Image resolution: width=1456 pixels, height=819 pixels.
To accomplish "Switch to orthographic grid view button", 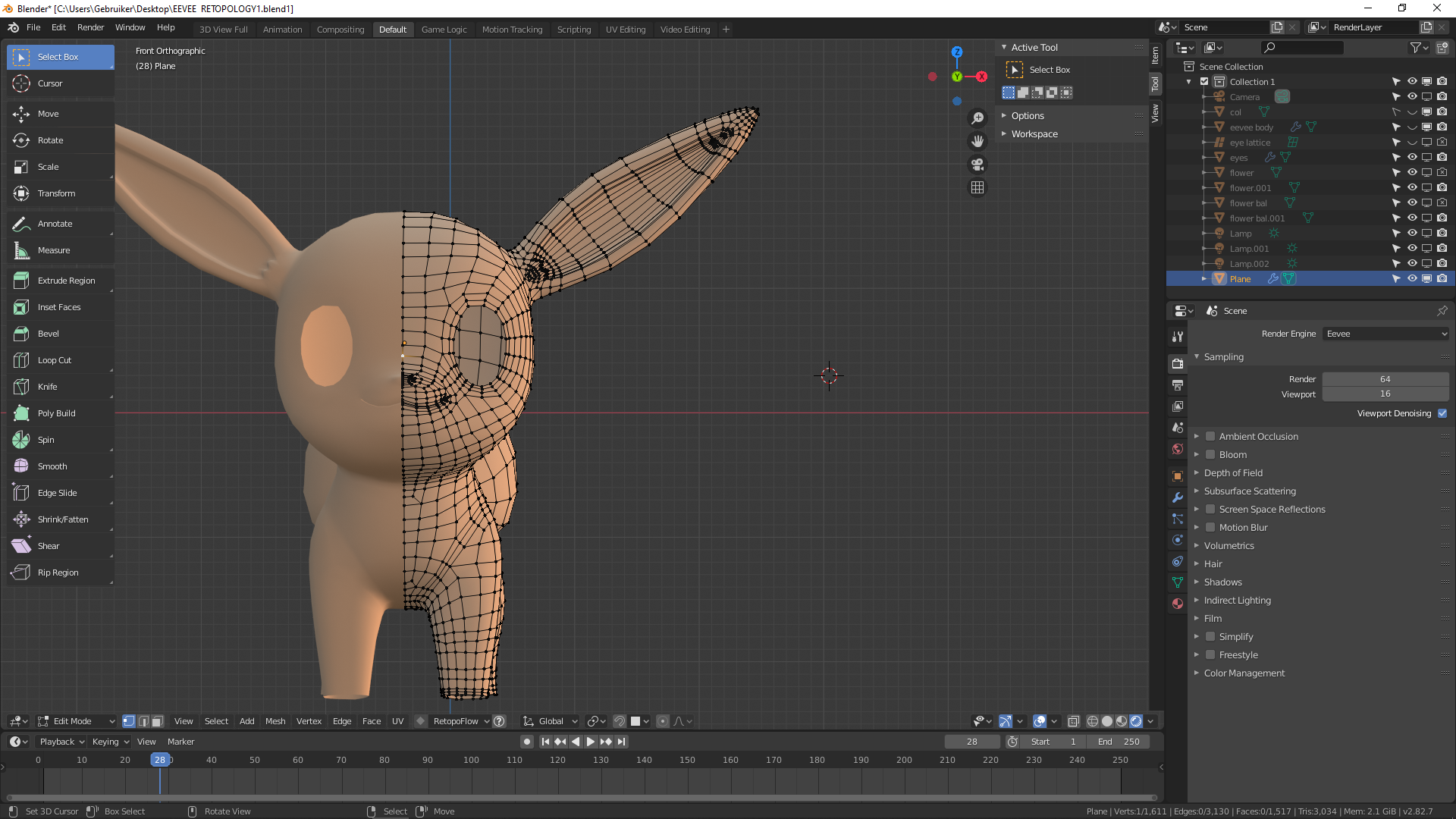I will pyautogui.click(x=977, y=187).
